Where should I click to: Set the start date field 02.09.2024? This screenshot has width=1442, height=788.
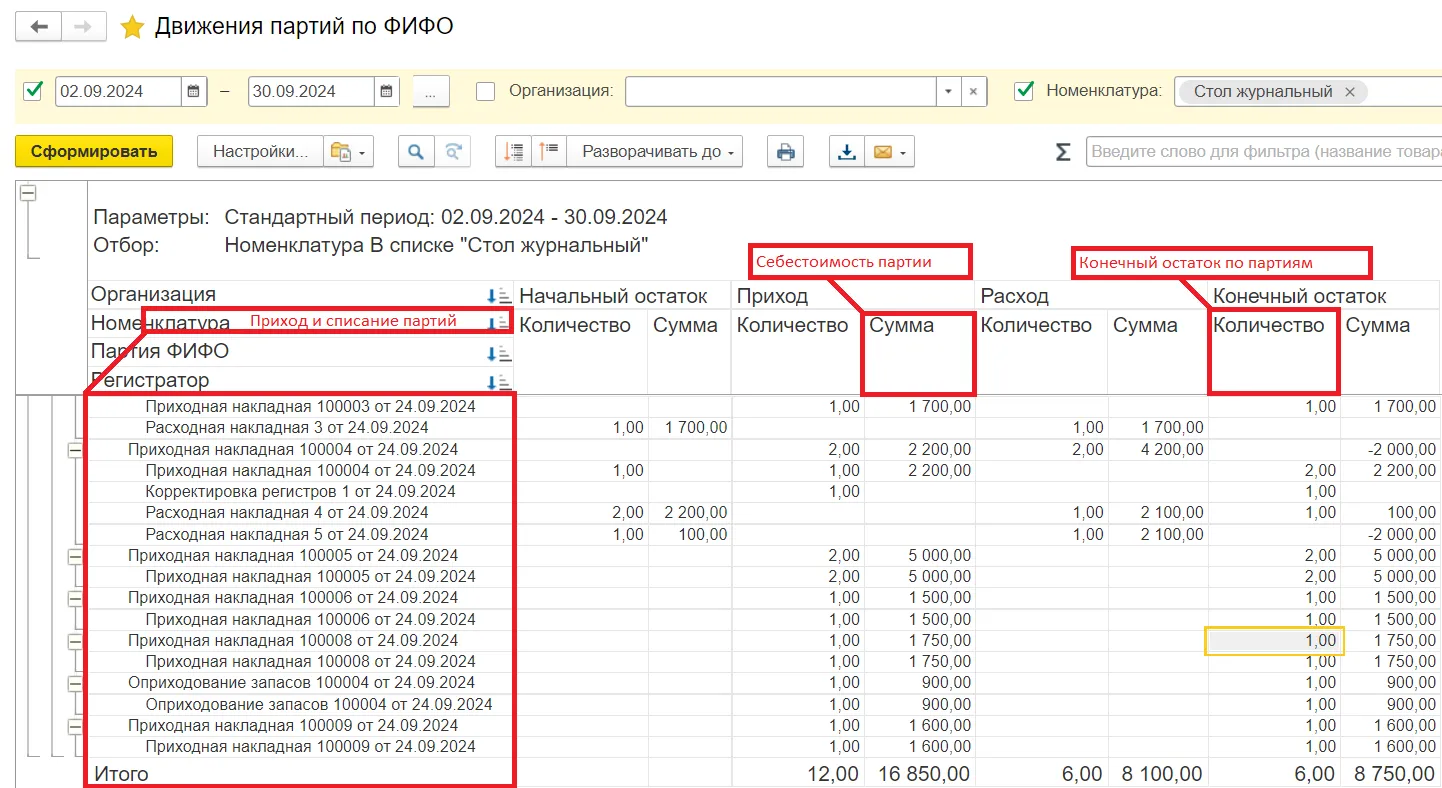(x=118, y=91)
